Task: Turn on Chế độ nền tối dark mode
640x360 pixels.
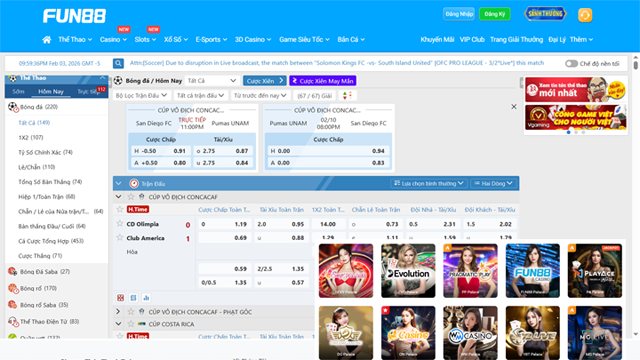Action: (x=571, y=64)
